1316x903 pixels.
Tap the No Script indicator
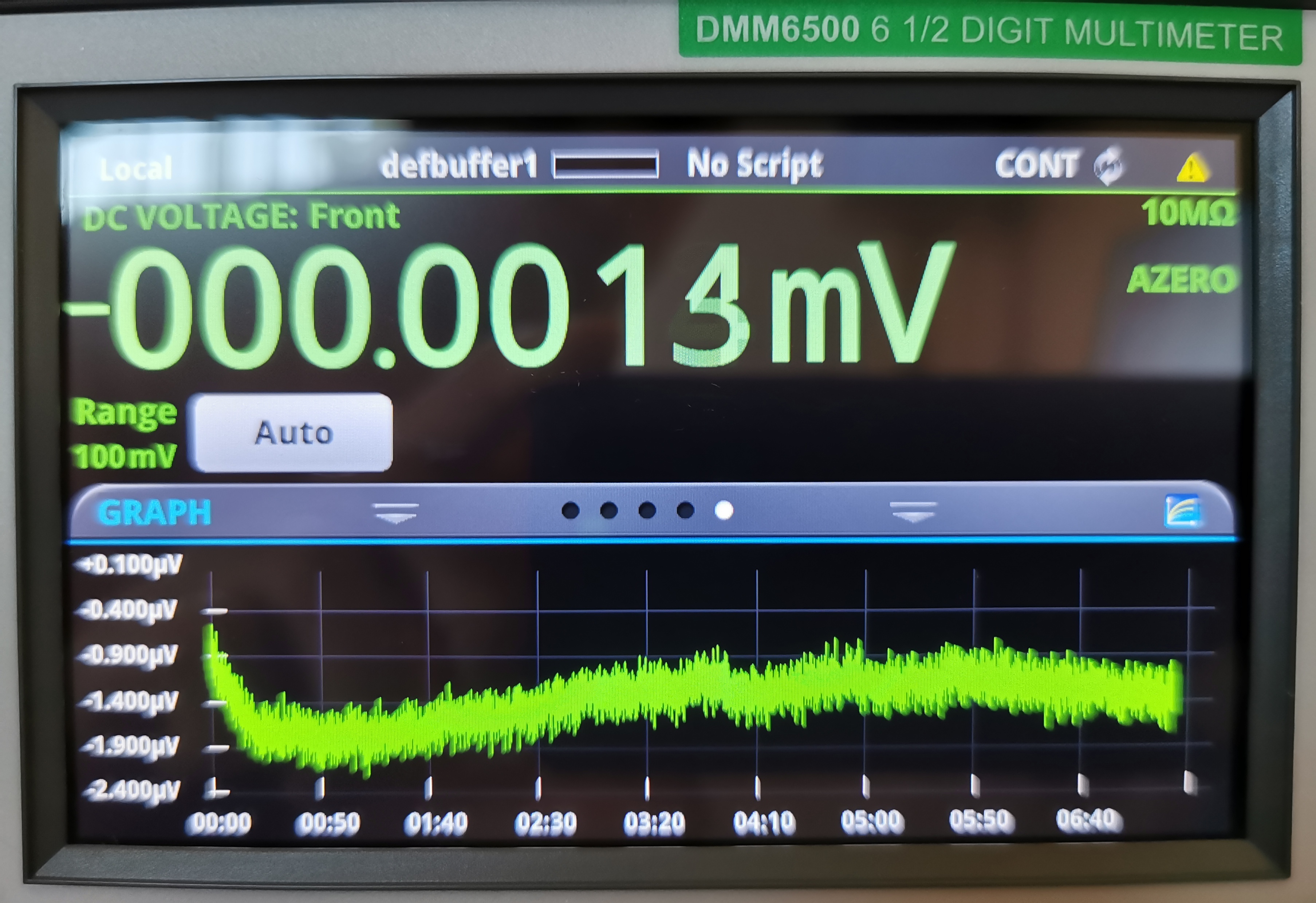click(x=754, y=165)
